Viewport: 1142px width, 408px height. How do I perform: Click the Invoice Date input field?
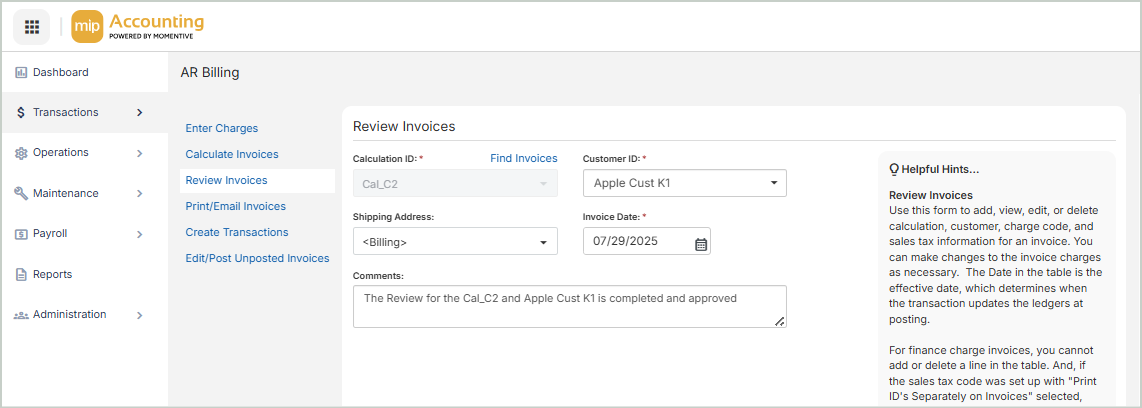coord(638,242)
